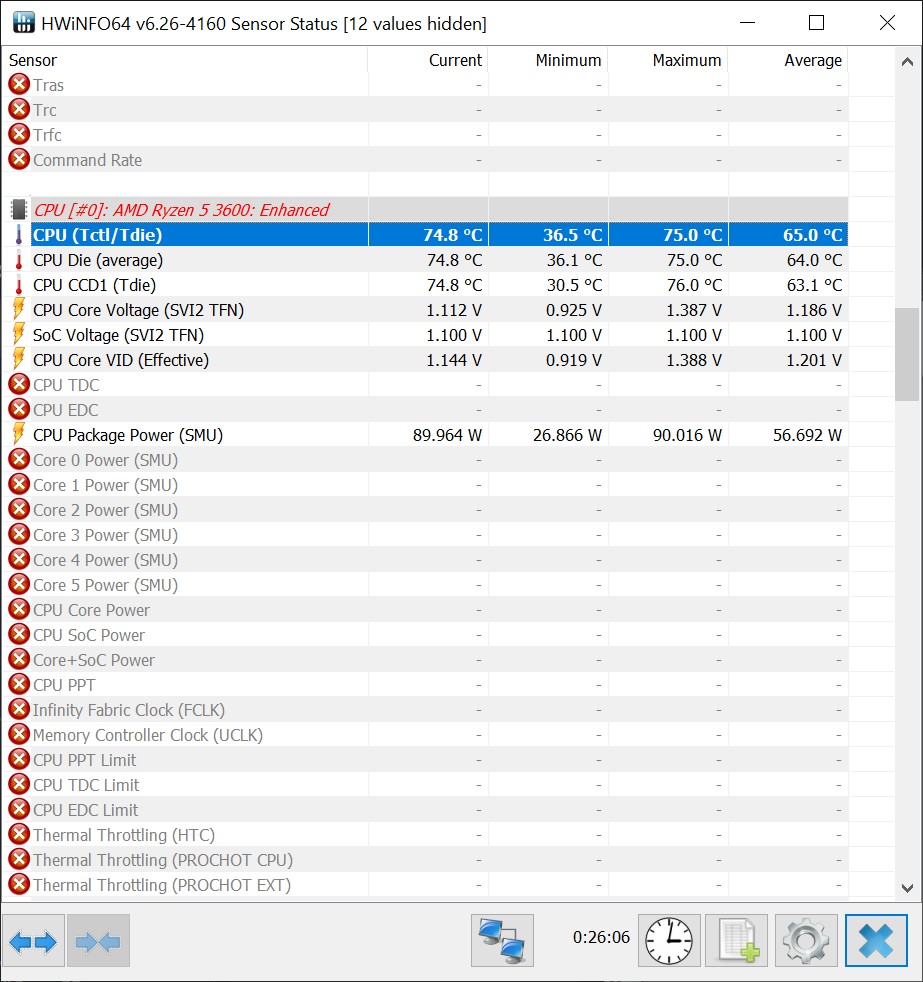This screenshot has height=982, width=923.
Task: Click the lightning icon of CPU Core Voltage
Action: (x=19, y=309)
